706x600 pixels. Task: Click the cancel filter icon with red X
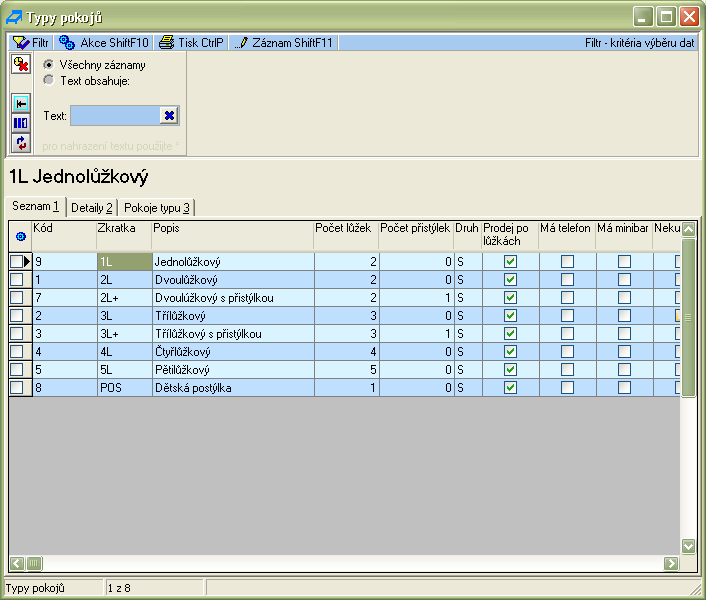point(21,64)
